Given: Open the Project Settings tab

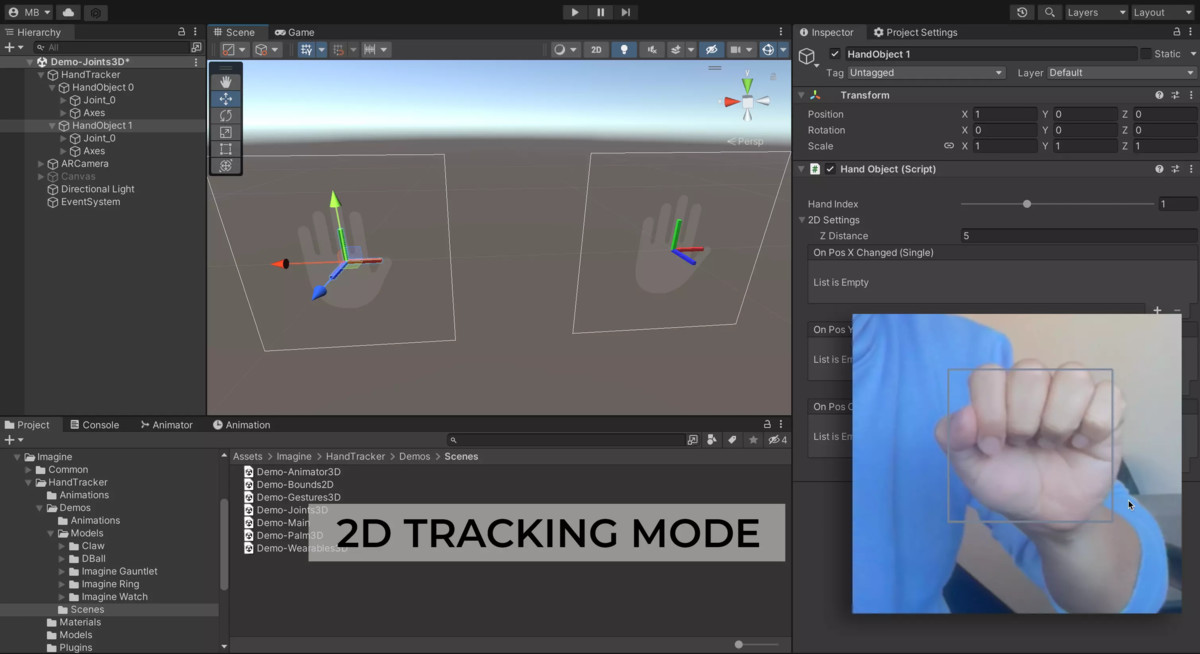Looking at the screenshot, I should [x=915, y=32].
